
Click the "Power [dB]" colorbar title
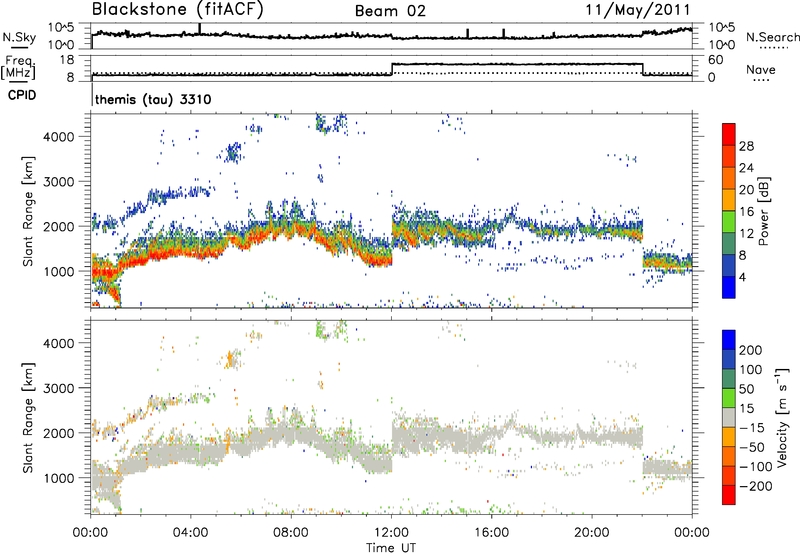pos(763,211)
